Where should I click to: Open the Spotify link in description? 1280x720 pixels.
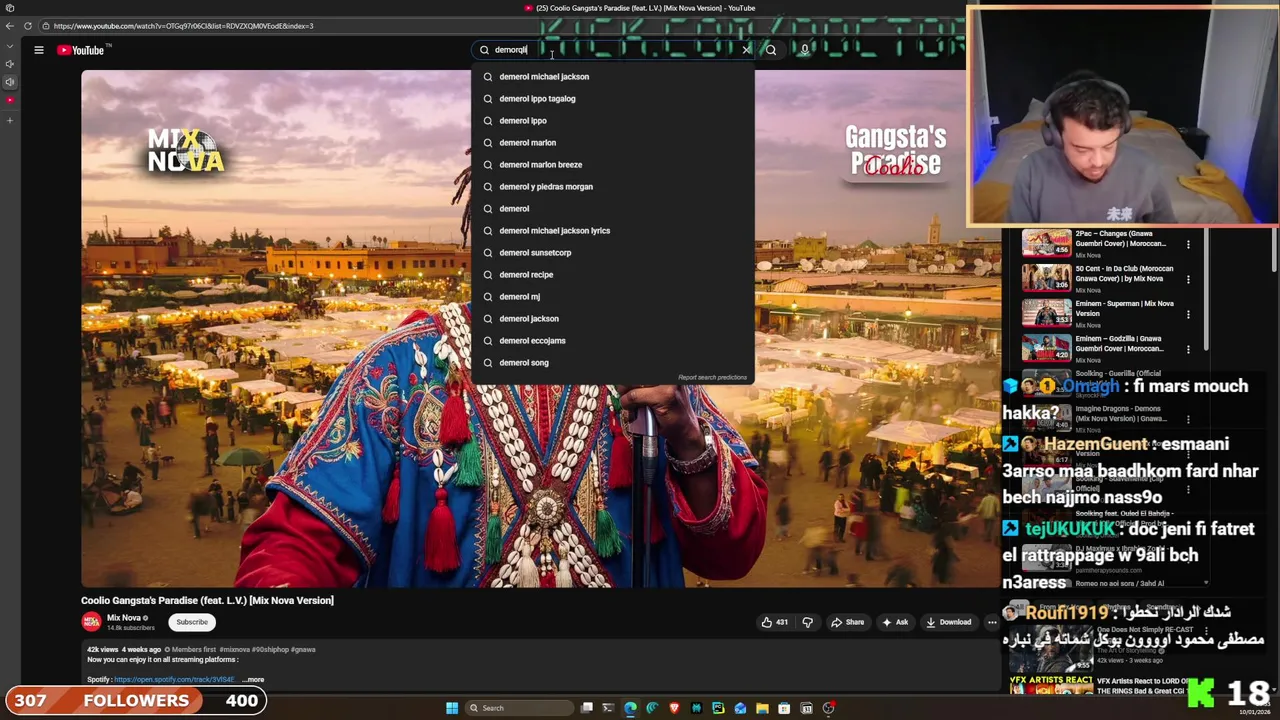click(174, 680)
